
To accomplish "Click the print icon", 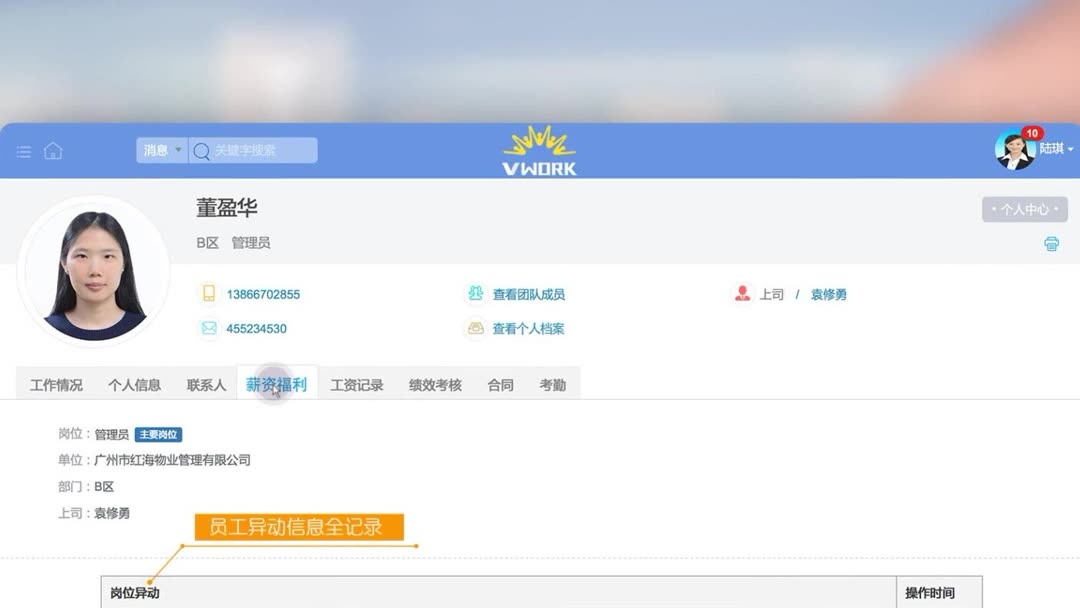I will (1051, 244).
